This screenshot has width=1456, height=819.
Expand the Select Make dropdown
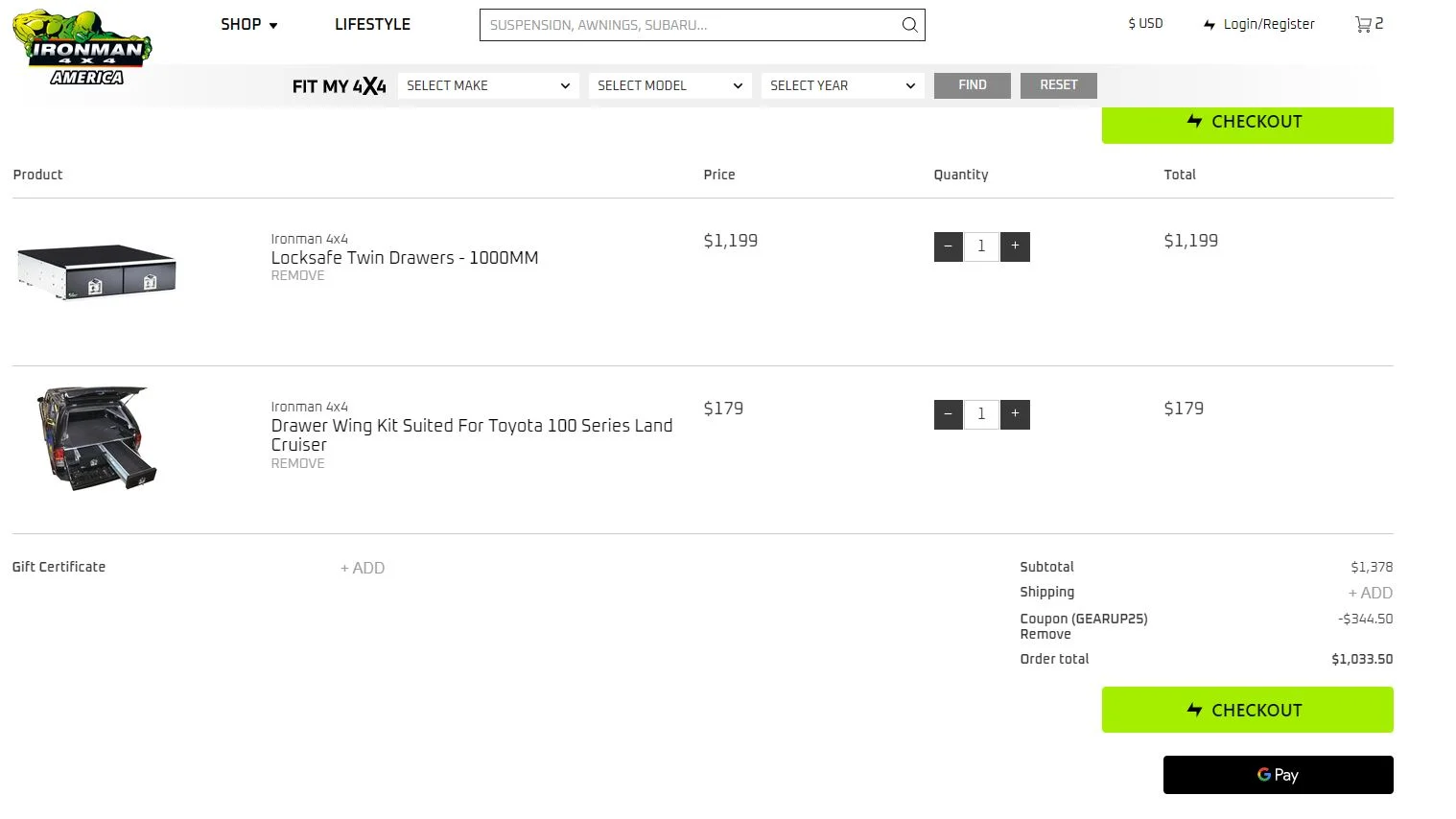pos(487,85)
